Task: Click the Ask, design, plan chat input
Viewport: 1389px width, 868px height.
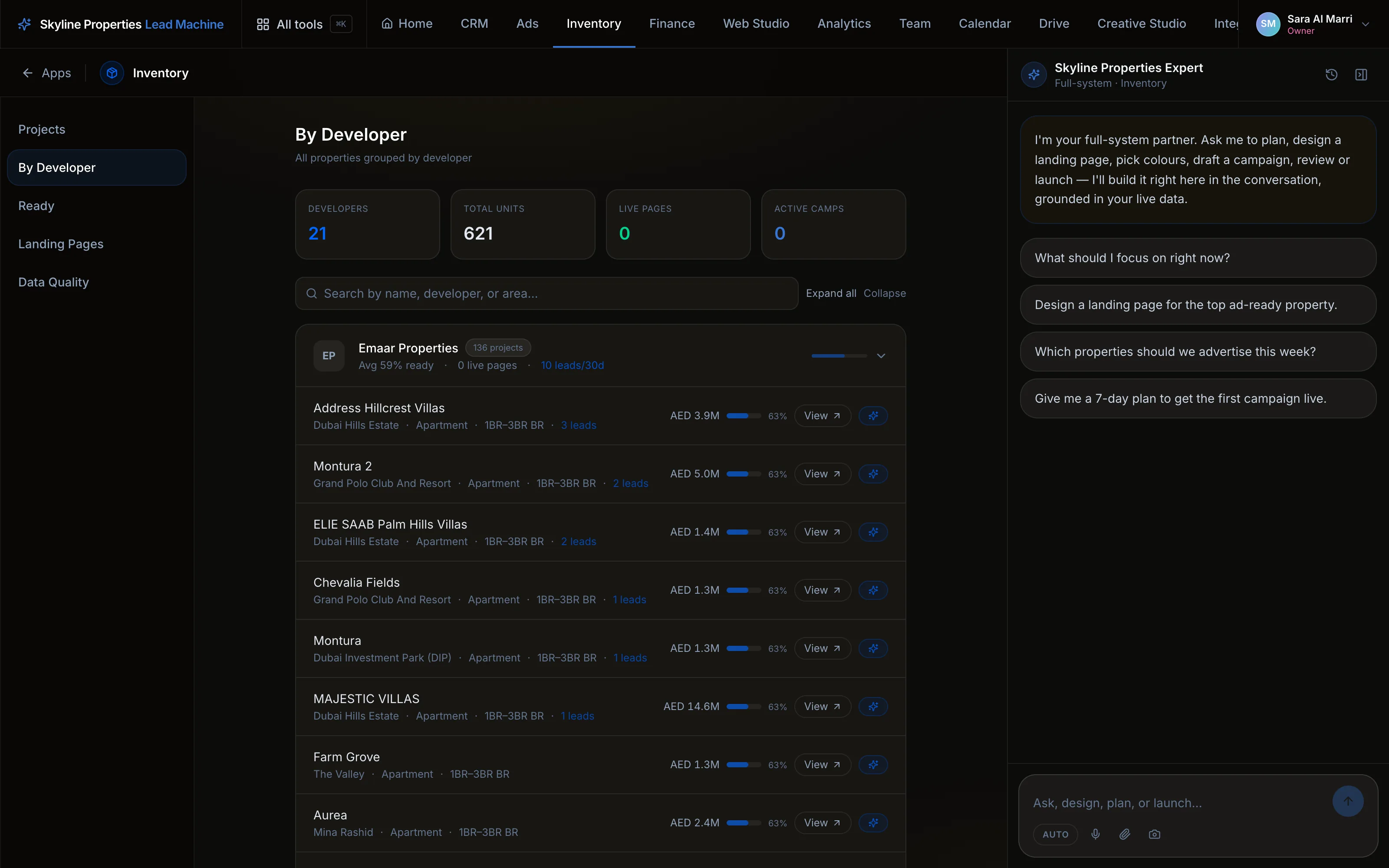Action: coord(1177,802)
